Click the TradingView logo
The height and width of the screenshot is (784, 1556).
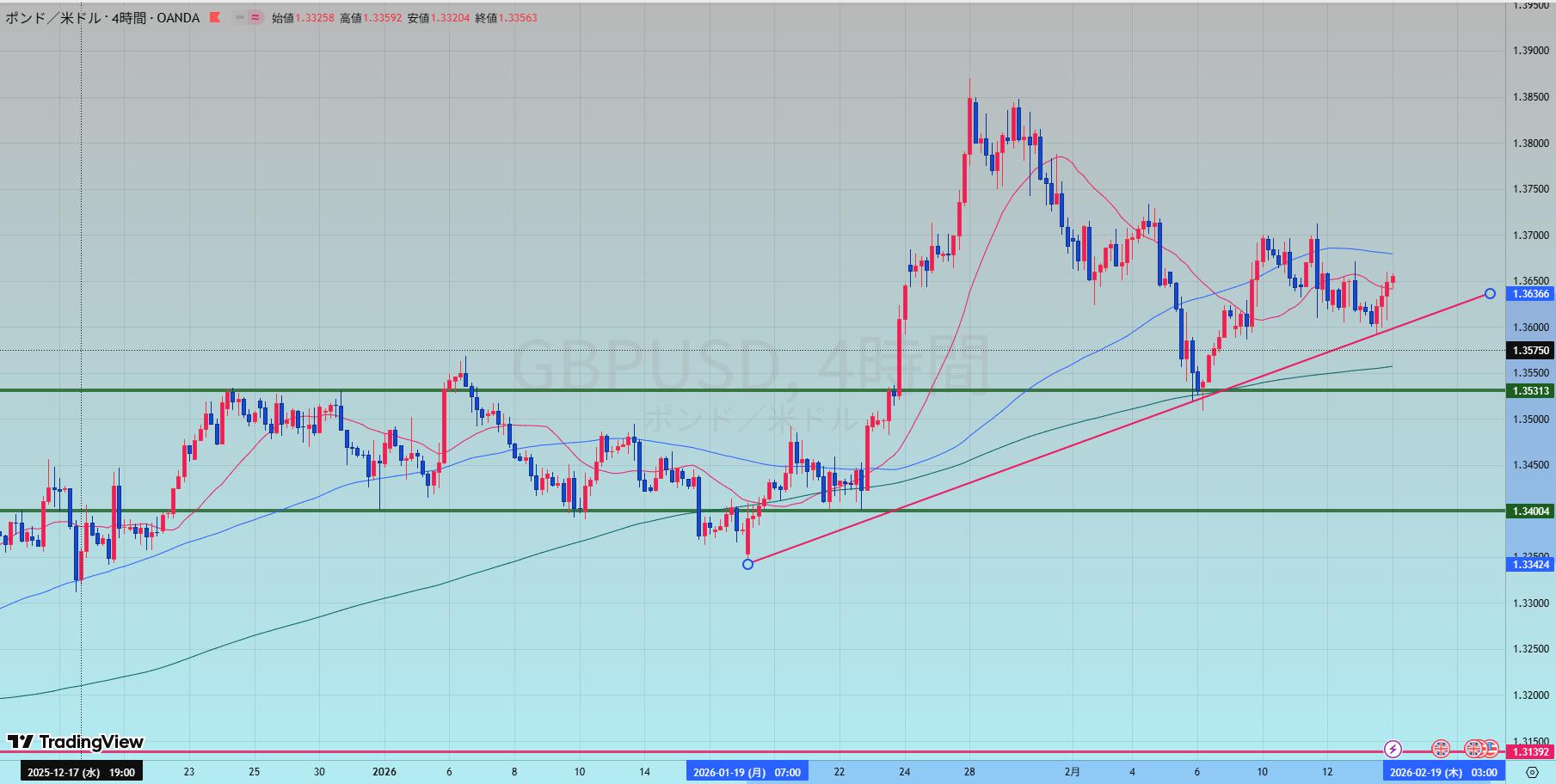click(x=76, y=742)
